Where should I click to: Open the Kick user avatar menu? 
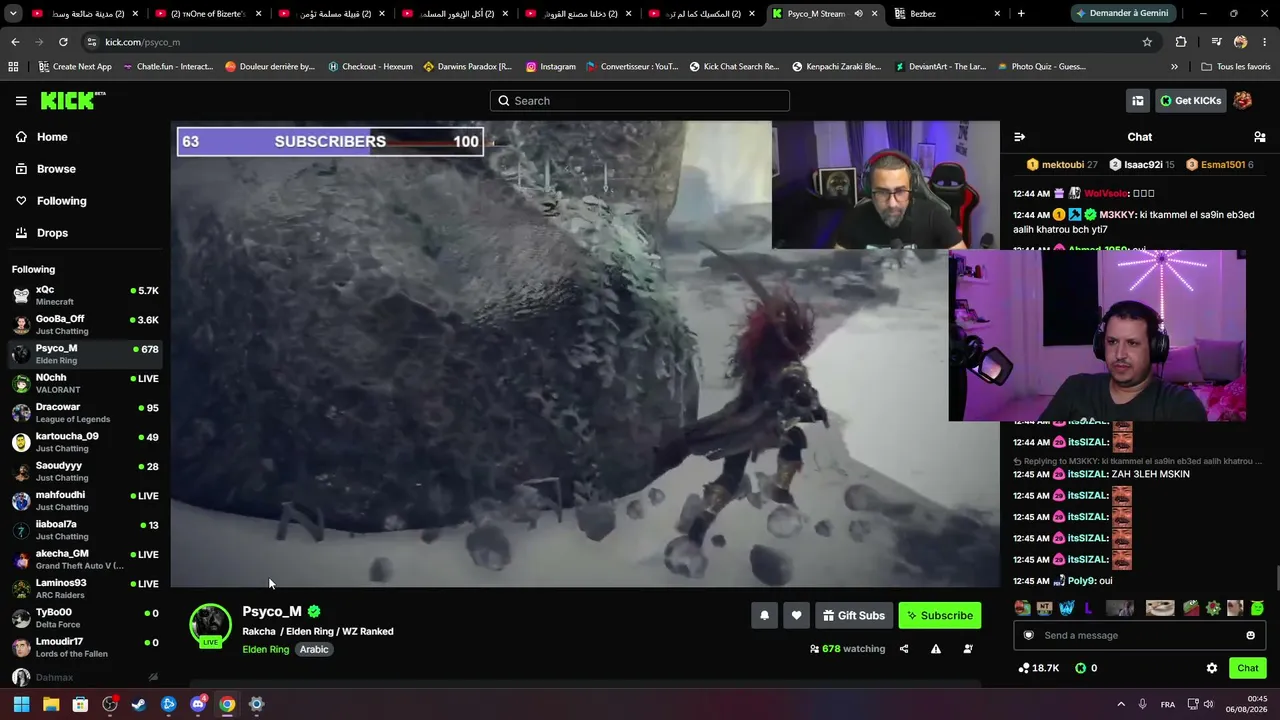(1243, 101)
